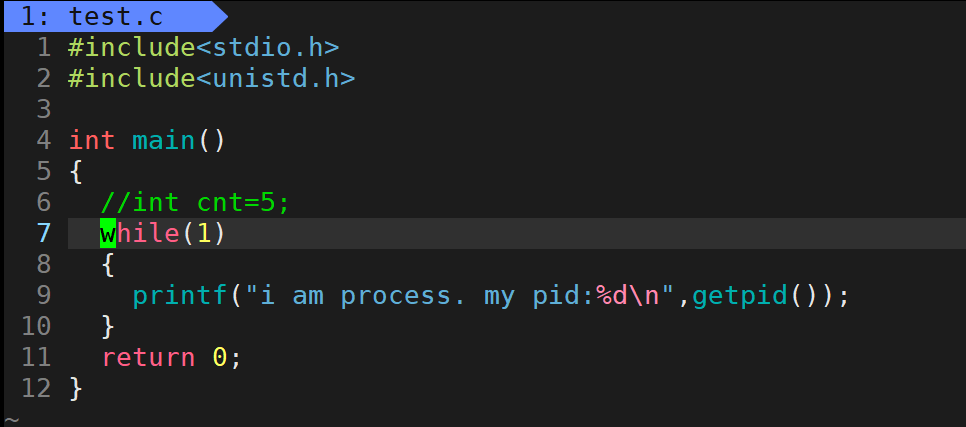Click the opening brace on line 5
This screenshot has width=966, height=427.
(76, 171)
